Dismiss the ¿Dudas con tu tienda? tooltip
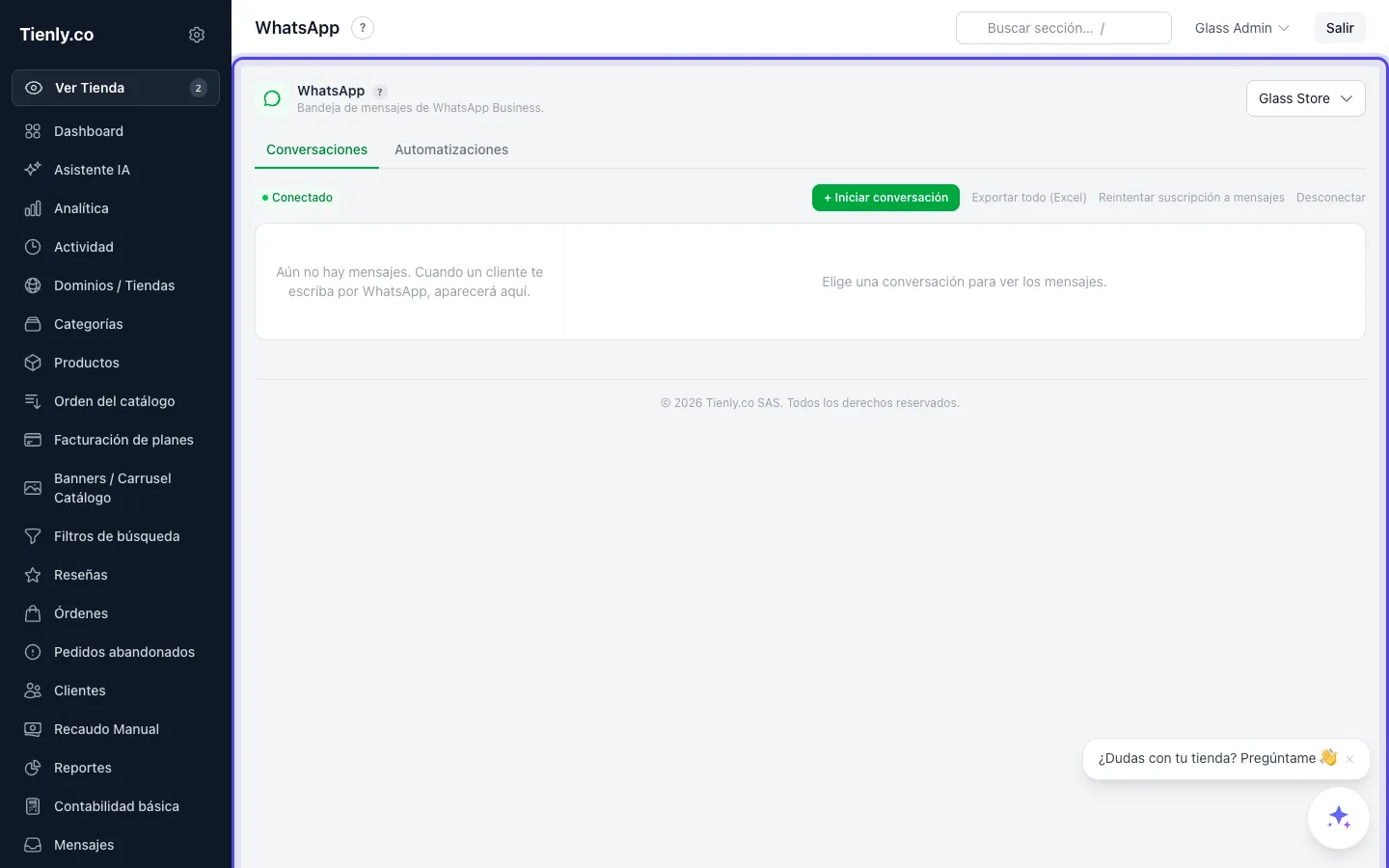The image size is (1389, 868). 1349,759
